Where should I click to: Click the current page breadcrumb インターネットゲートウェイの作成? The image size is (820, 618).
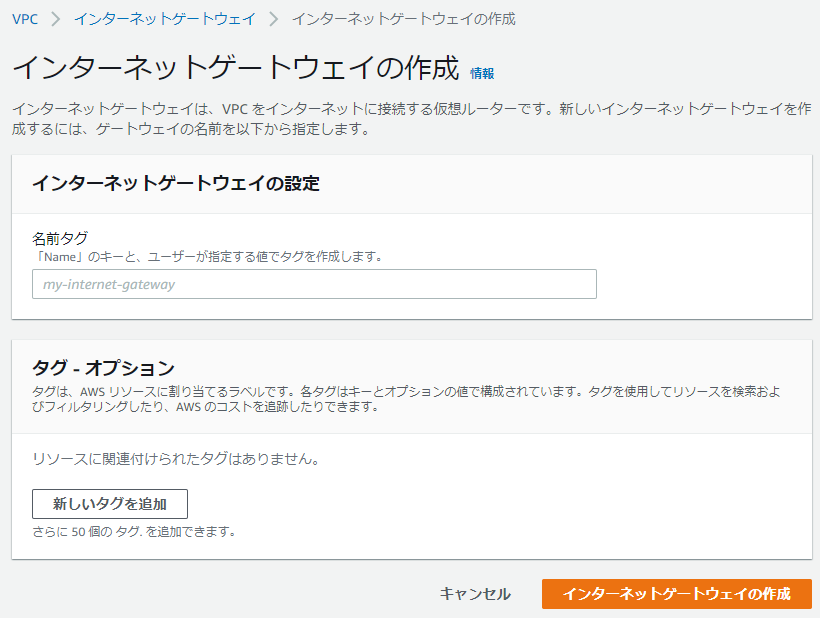coord(404,19)
